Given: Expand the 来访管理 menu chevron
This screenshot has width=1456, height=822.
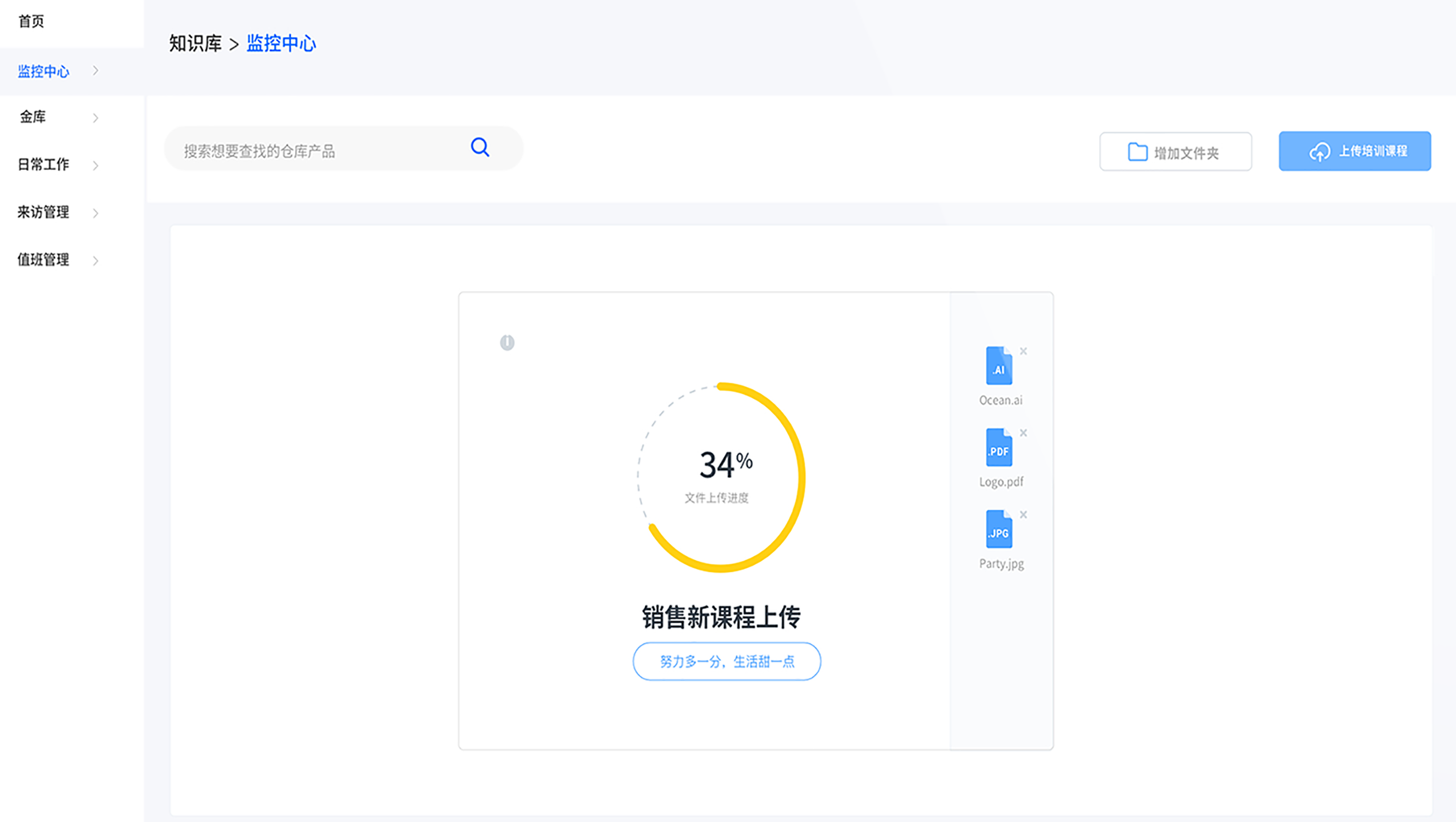Looking at the screenshot, I should point(96,213).
